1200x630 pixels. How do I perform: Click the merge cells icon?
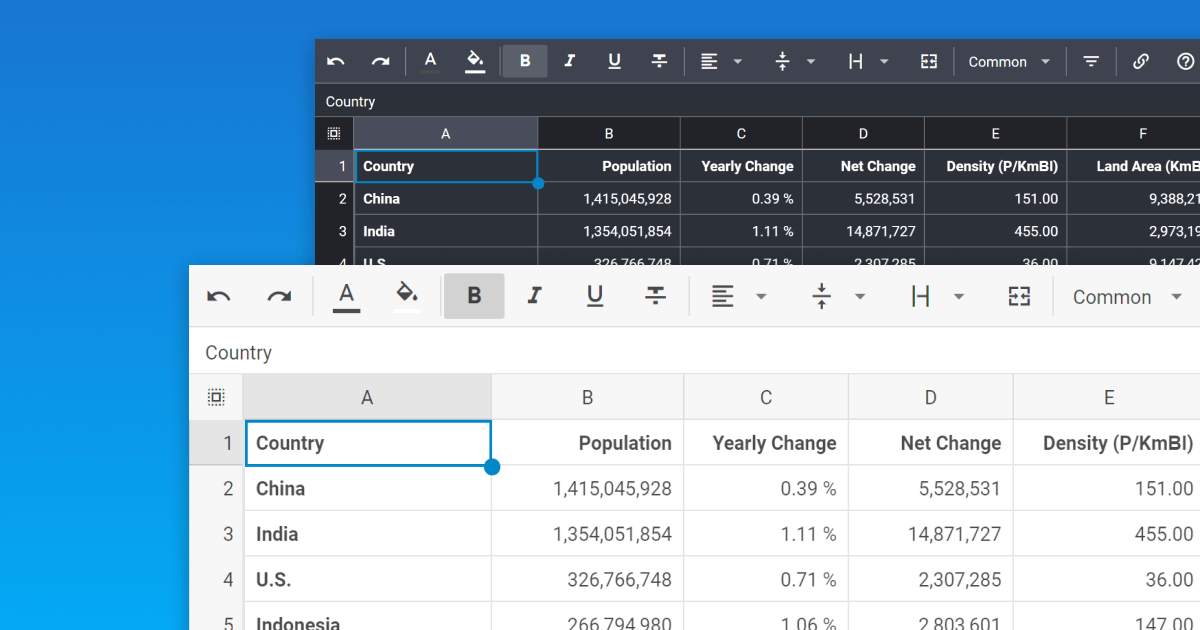[1019, 296]
